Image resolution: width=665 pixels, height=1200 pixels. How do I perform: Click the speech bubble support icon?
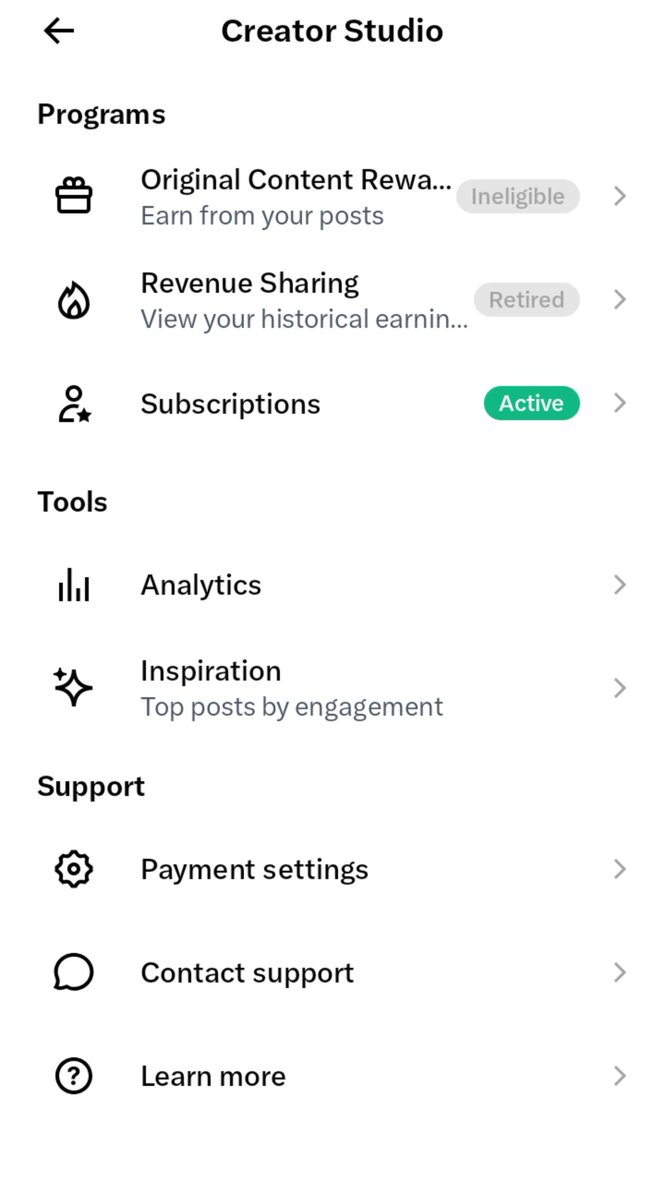coord(73,973)
